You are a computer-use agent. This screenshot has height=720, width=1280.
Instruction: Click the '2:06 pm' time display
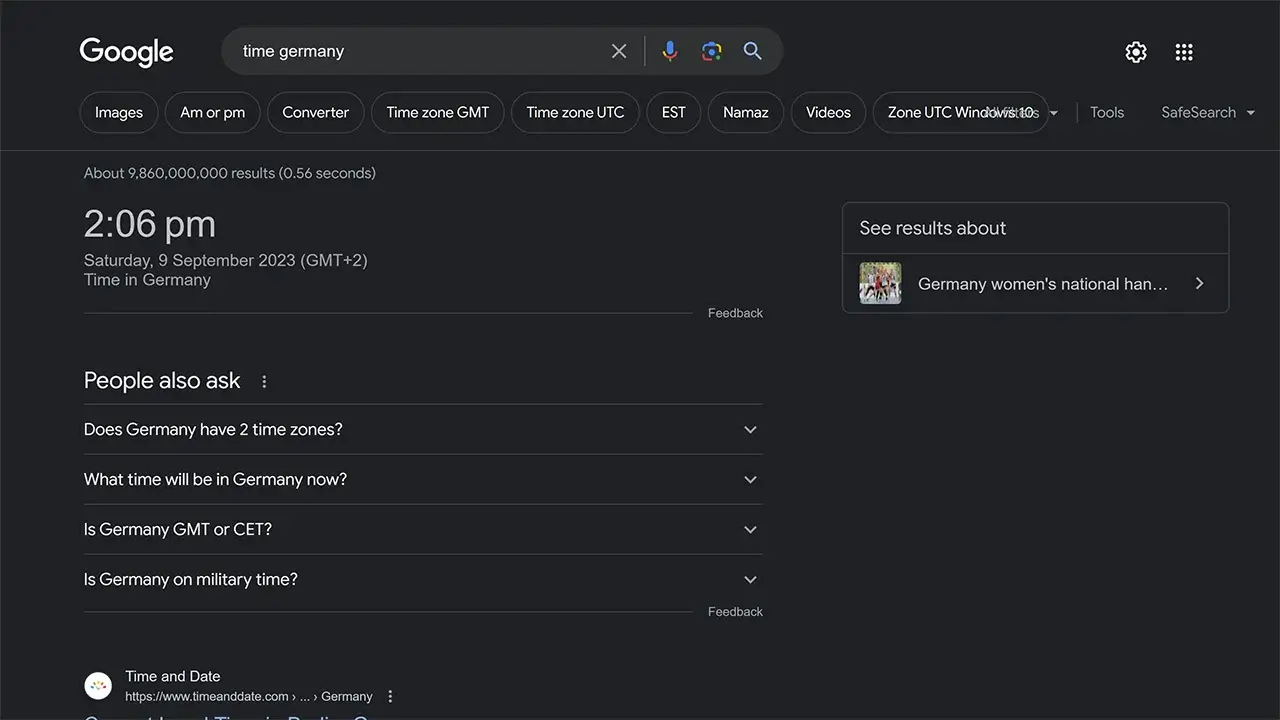pyautogui.click(x=150, y=224)
